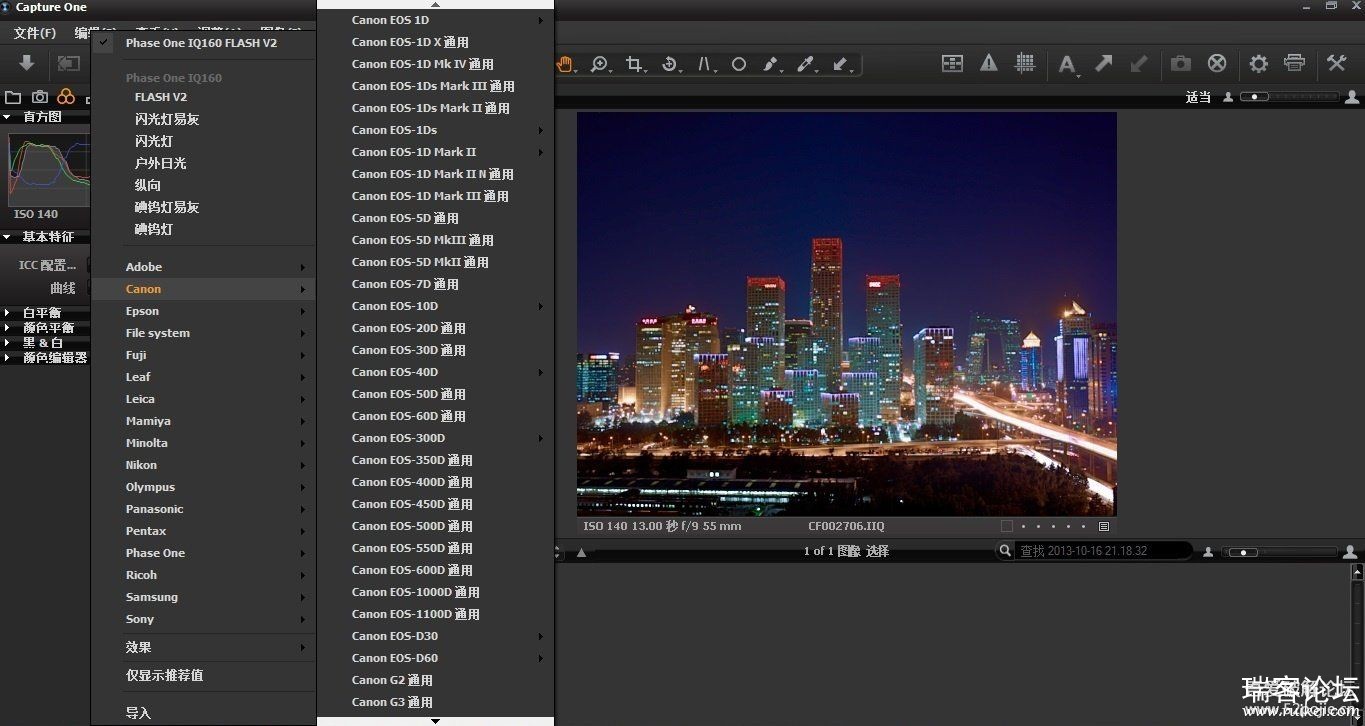Click the city night skyline preview image
Screen dimensions: 1365x726
click(846, 314)
